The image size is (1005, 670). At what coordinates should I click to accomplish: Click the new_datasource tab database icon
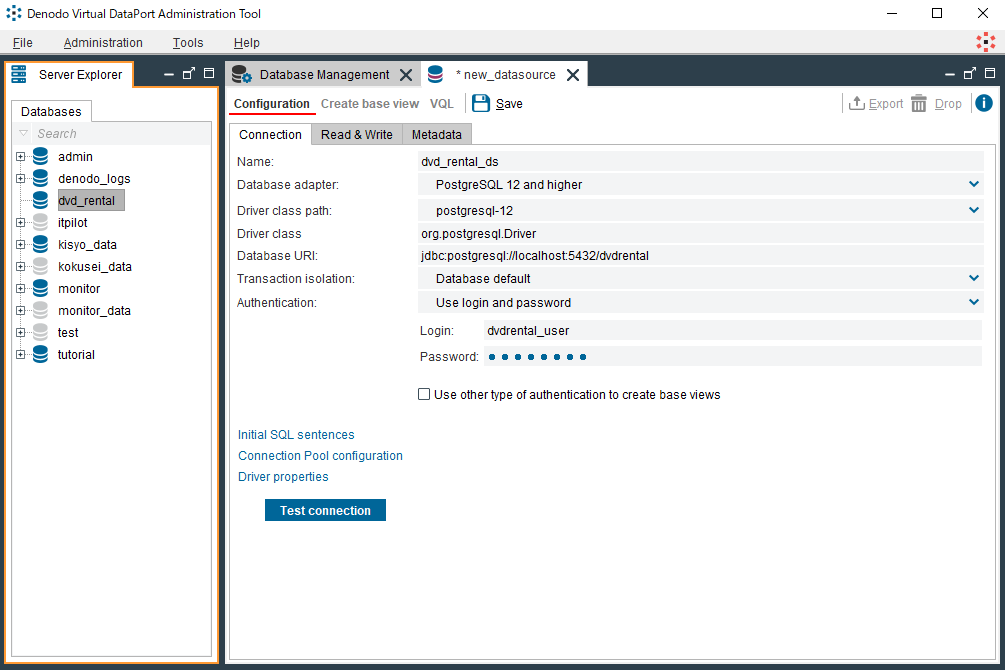[435, 74]
